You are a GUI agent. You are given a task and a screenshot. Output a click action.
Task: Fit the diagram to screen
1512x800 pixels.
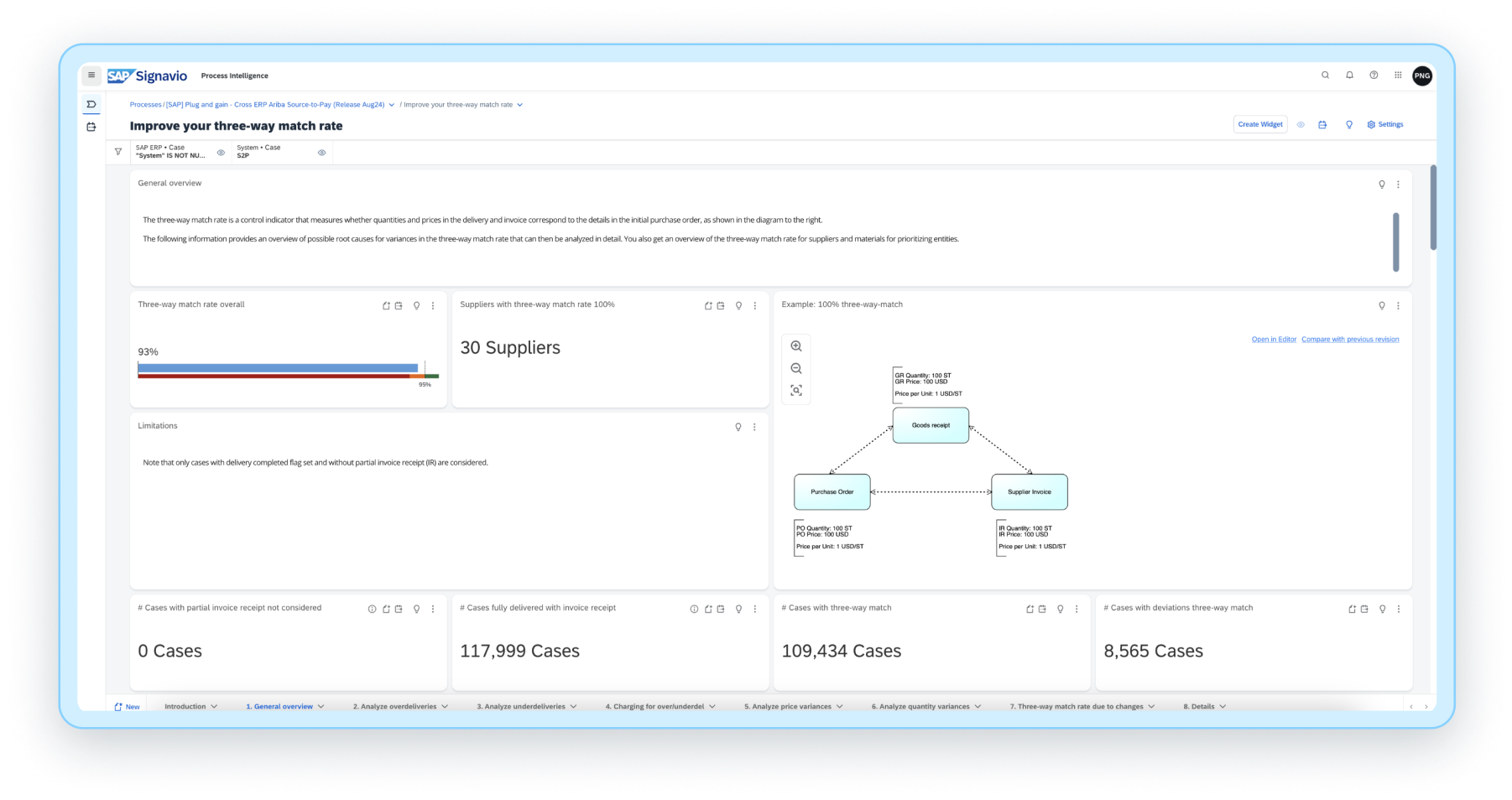(796, 391)
